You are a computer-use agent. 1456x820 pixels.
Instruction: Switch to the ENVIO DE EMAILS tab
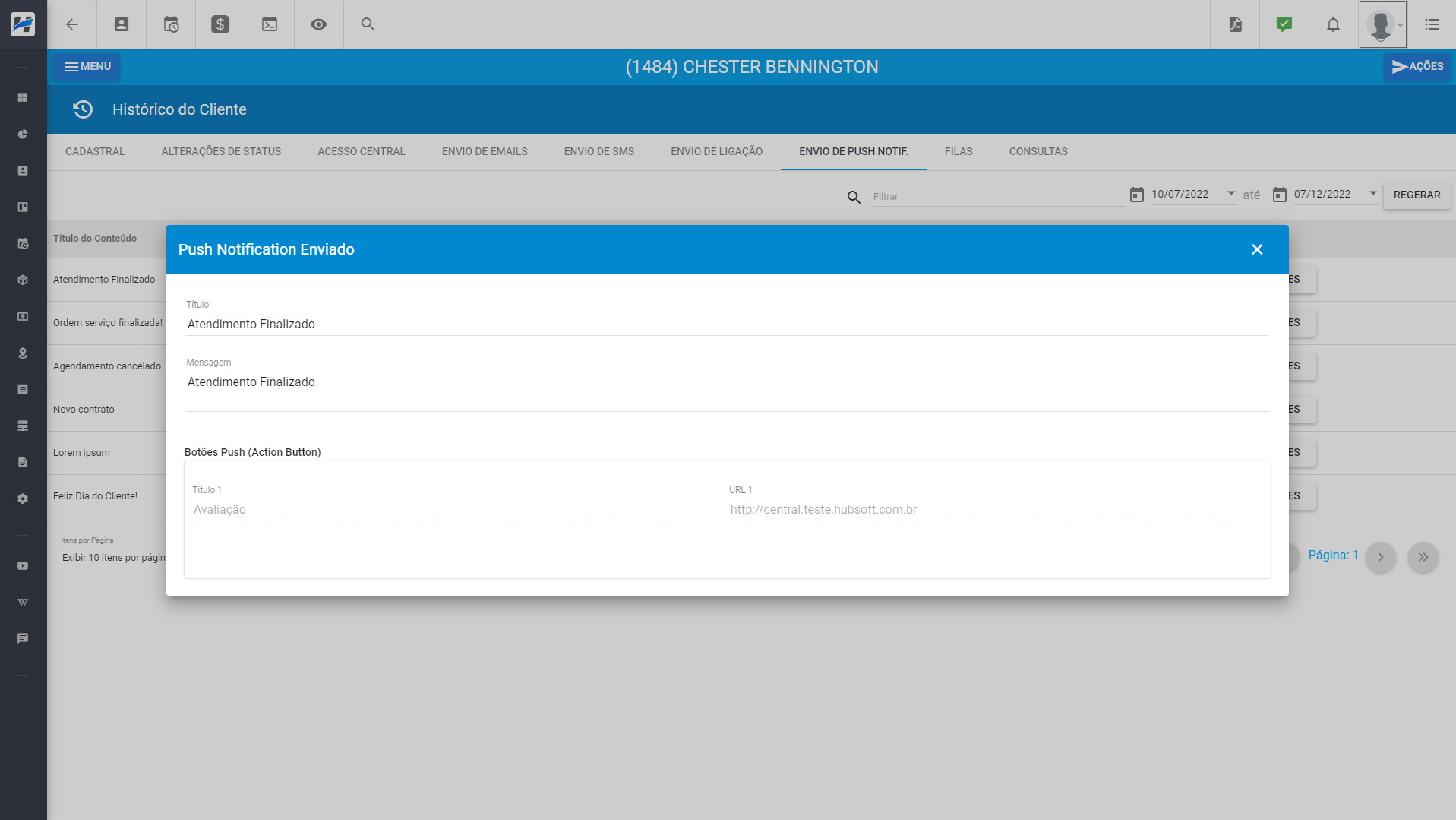tap(485, 151)
